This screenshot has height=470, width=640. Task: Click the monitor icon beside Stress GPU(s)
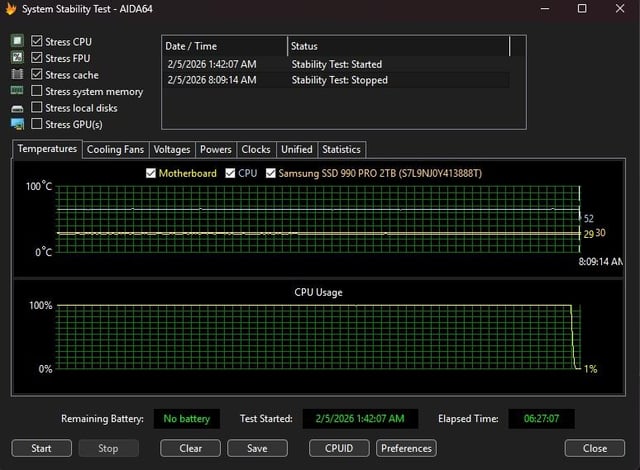coord(17,124)
